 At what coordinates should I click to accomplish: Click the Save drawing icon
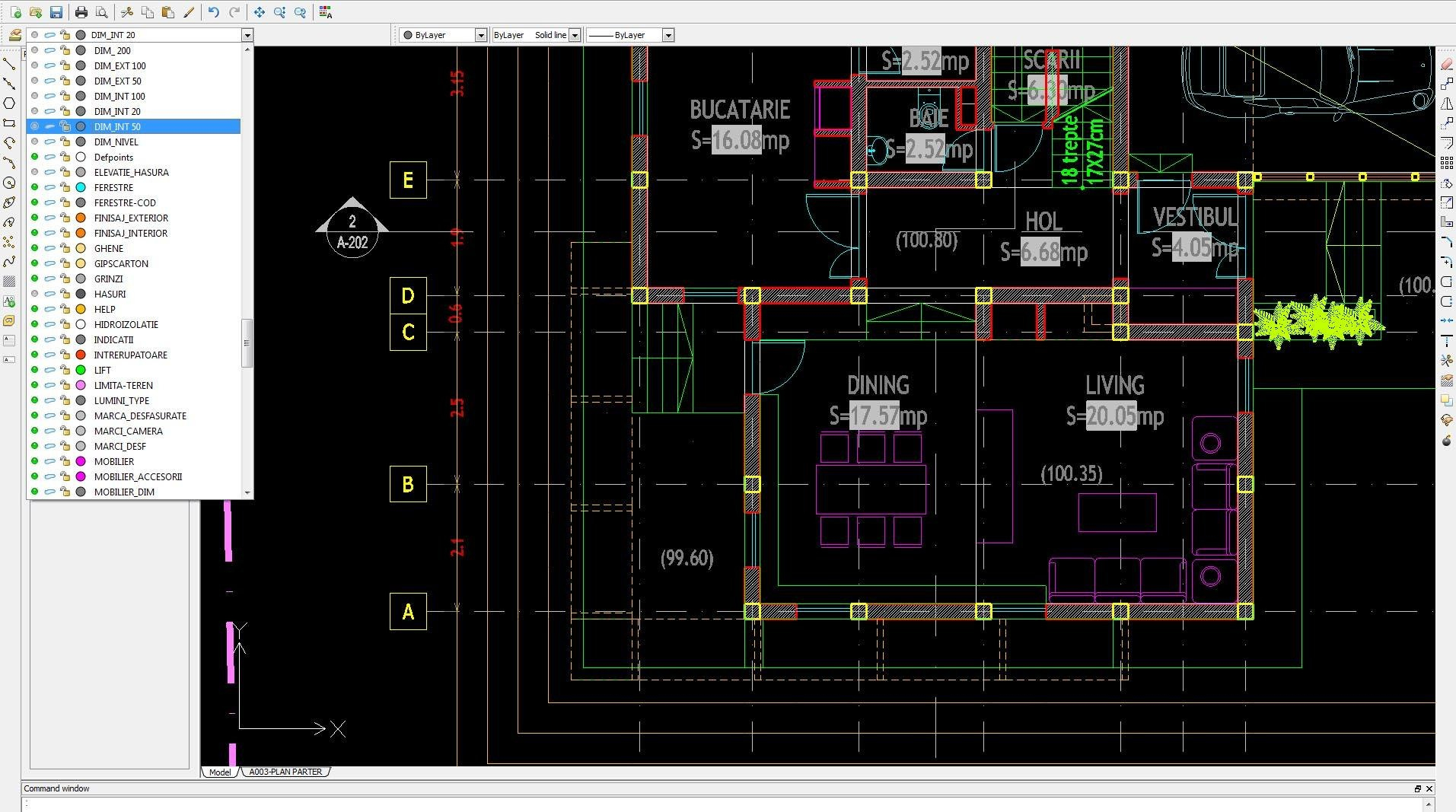(x=56, y=12)
